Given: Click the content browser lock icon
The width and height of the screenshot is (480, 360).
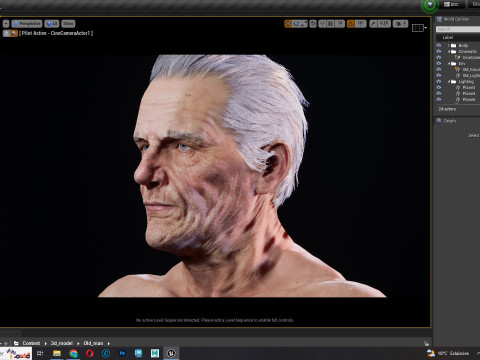Looking at the screenshot, I should 426,343.
